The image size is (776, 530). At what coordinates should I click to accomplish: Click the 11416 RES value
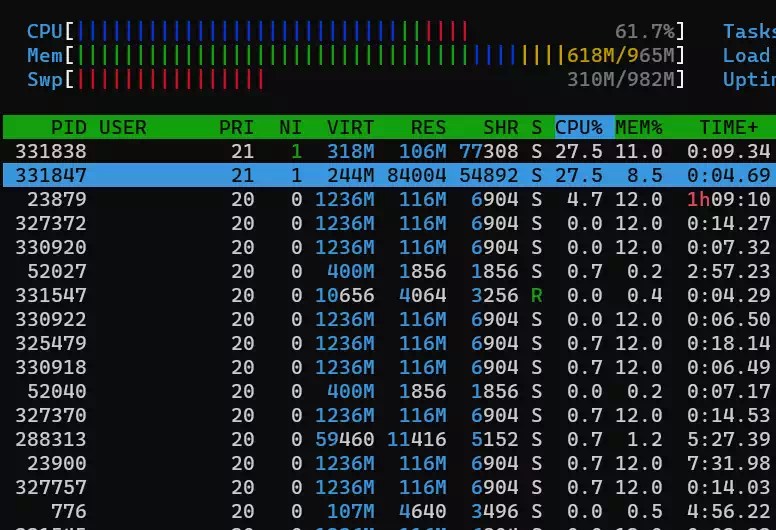tap(417, 439)
